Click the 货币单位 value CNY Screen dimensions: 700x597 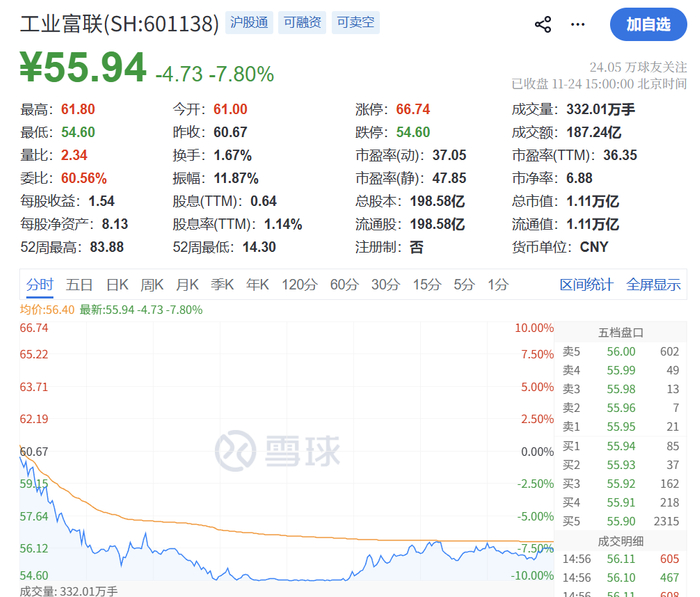[x=594, y=247]
